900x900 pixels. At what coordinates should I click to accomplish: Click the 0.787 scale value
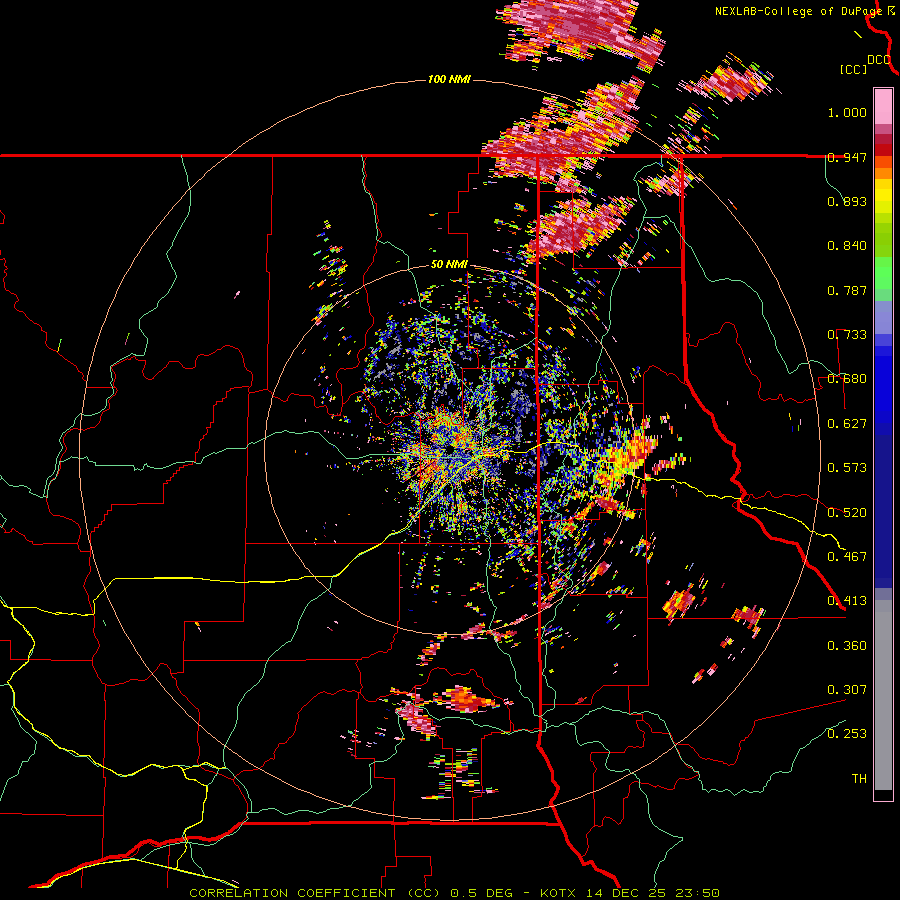(847, 290)
